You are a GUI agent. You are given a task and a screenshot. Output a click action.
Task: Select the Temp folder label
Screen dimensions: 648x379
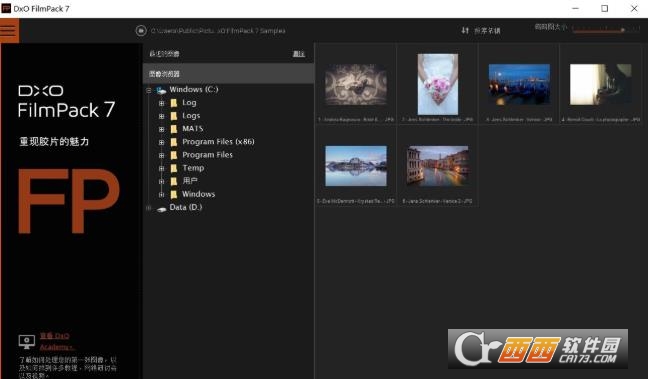tap(193, 168)
